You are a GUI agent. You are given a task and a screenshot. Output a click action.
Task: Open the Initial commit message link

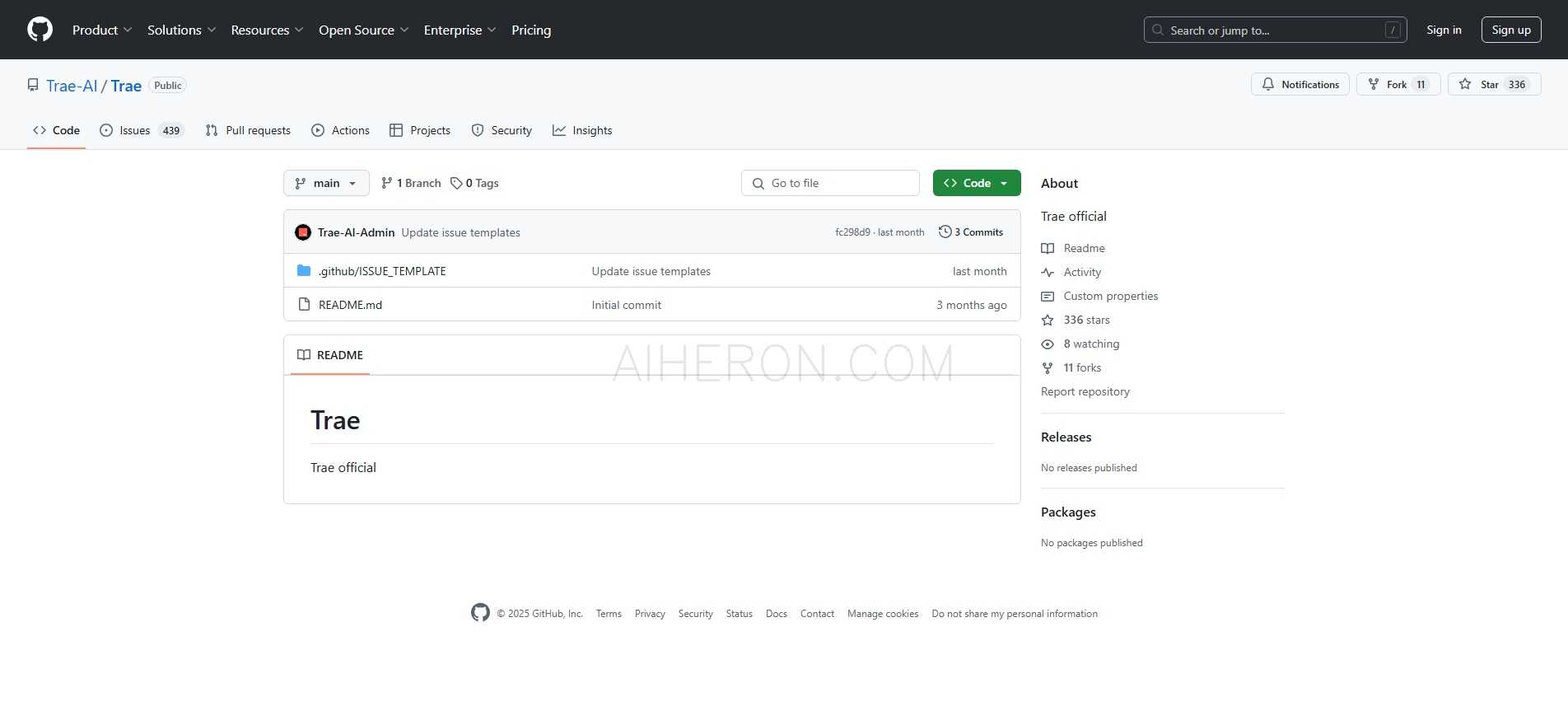coord(627,305)
